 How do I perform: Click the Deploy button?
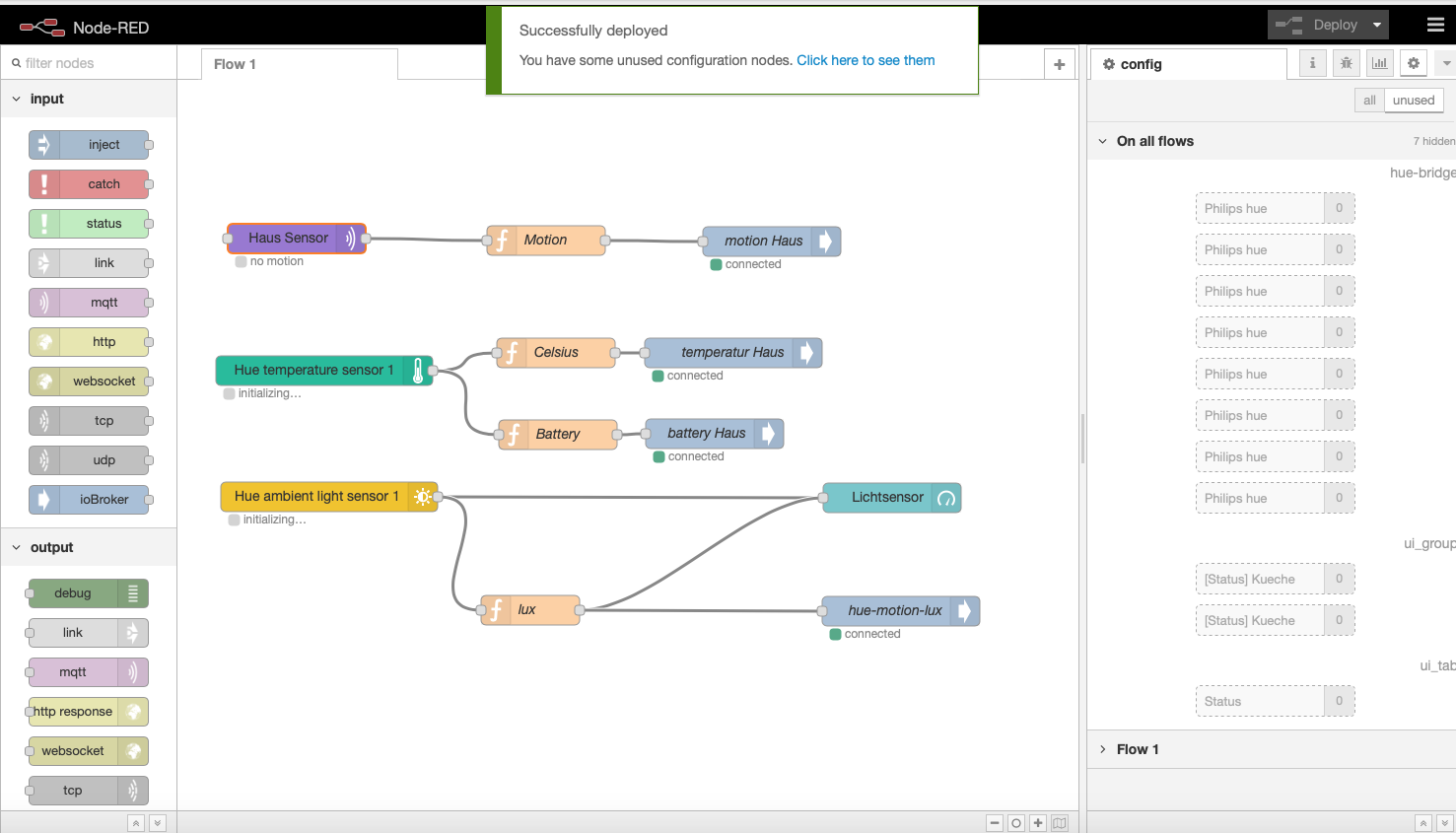[x=1317, y=25]
